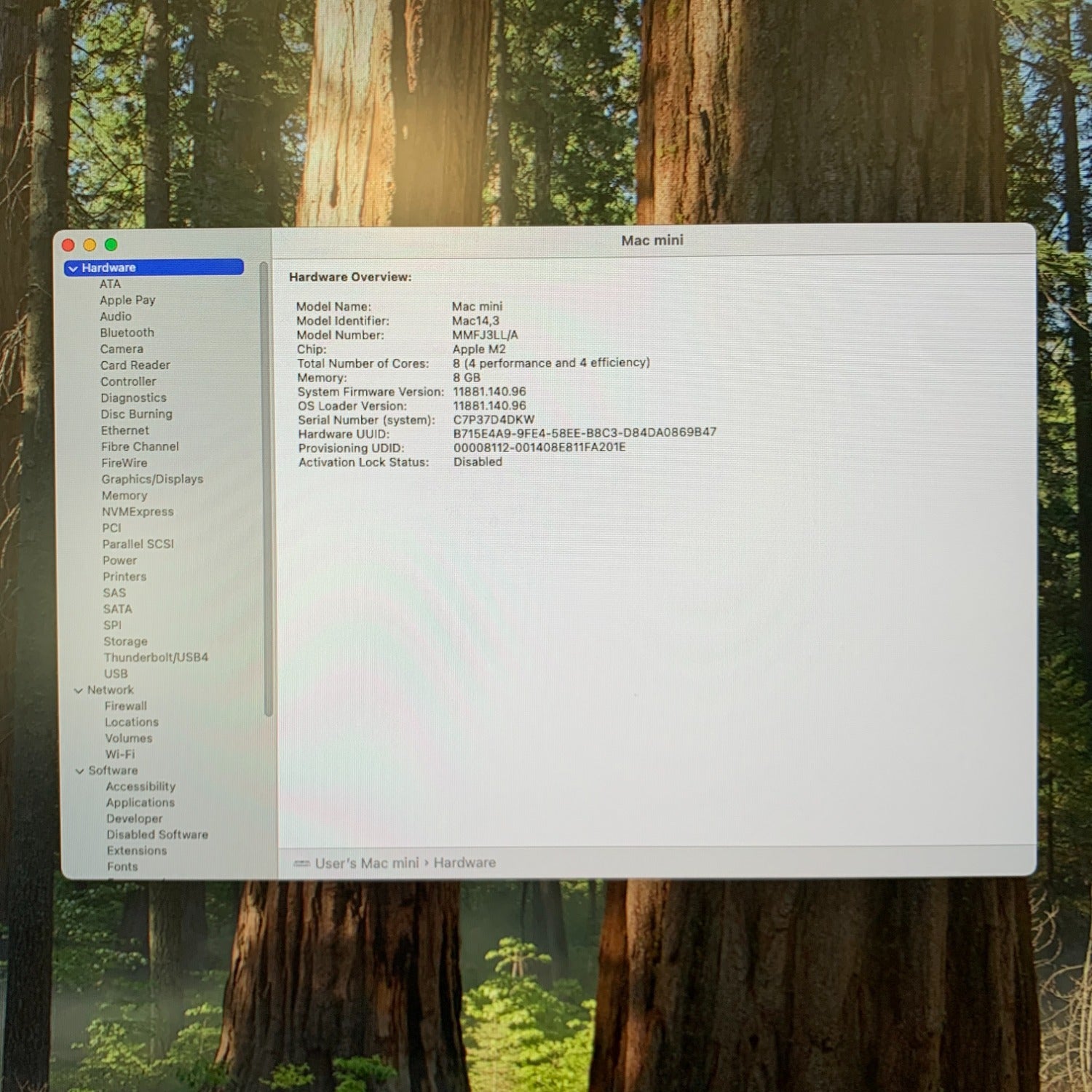Click the green full-screen window button
Screen dimensions: 1092x1092
tap(111, 245)
